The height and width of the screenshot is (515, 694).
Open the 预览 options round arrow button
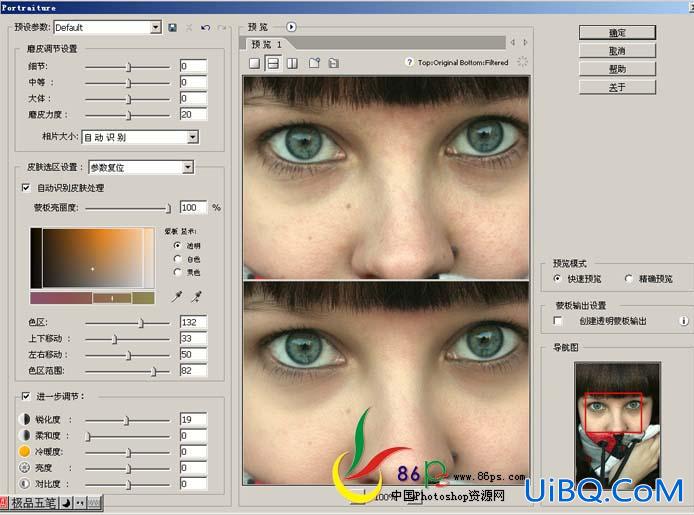pos(291,27)
